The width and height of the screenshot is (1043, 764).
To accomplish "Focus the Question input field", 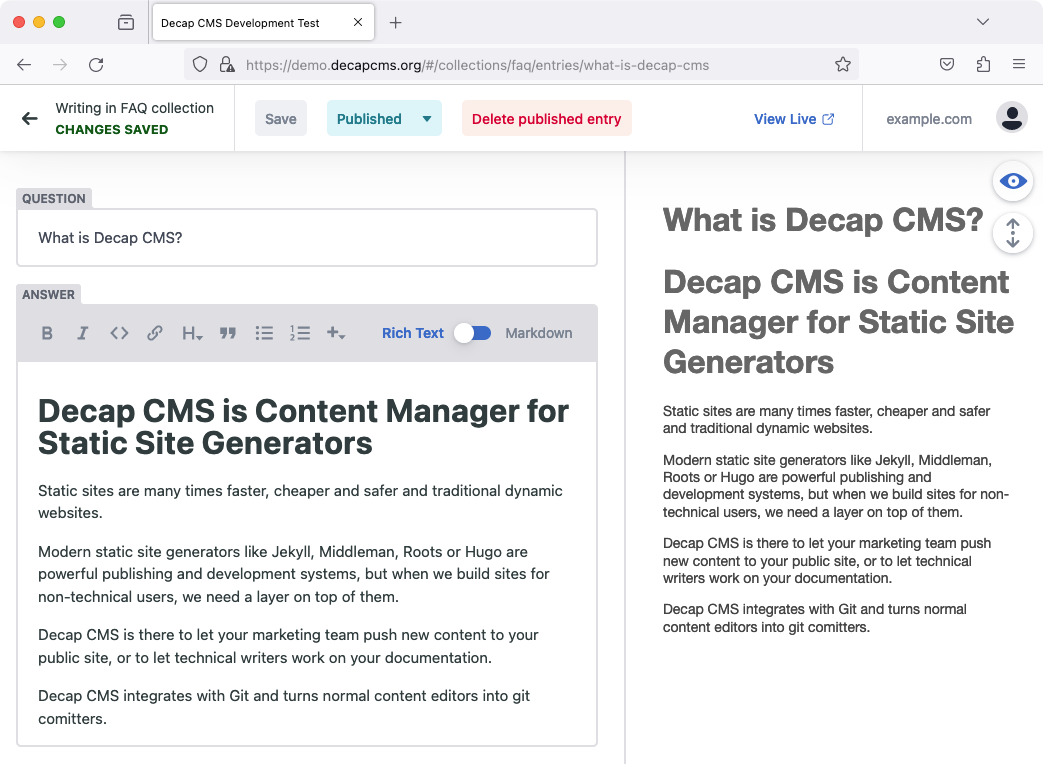I will tap(307, 238).
